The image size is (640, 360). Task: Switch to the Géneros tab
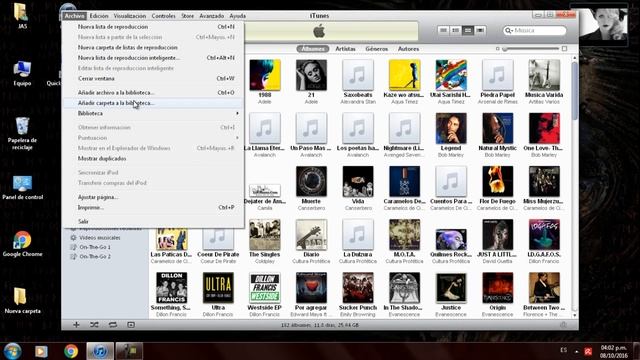coord(376,49)
